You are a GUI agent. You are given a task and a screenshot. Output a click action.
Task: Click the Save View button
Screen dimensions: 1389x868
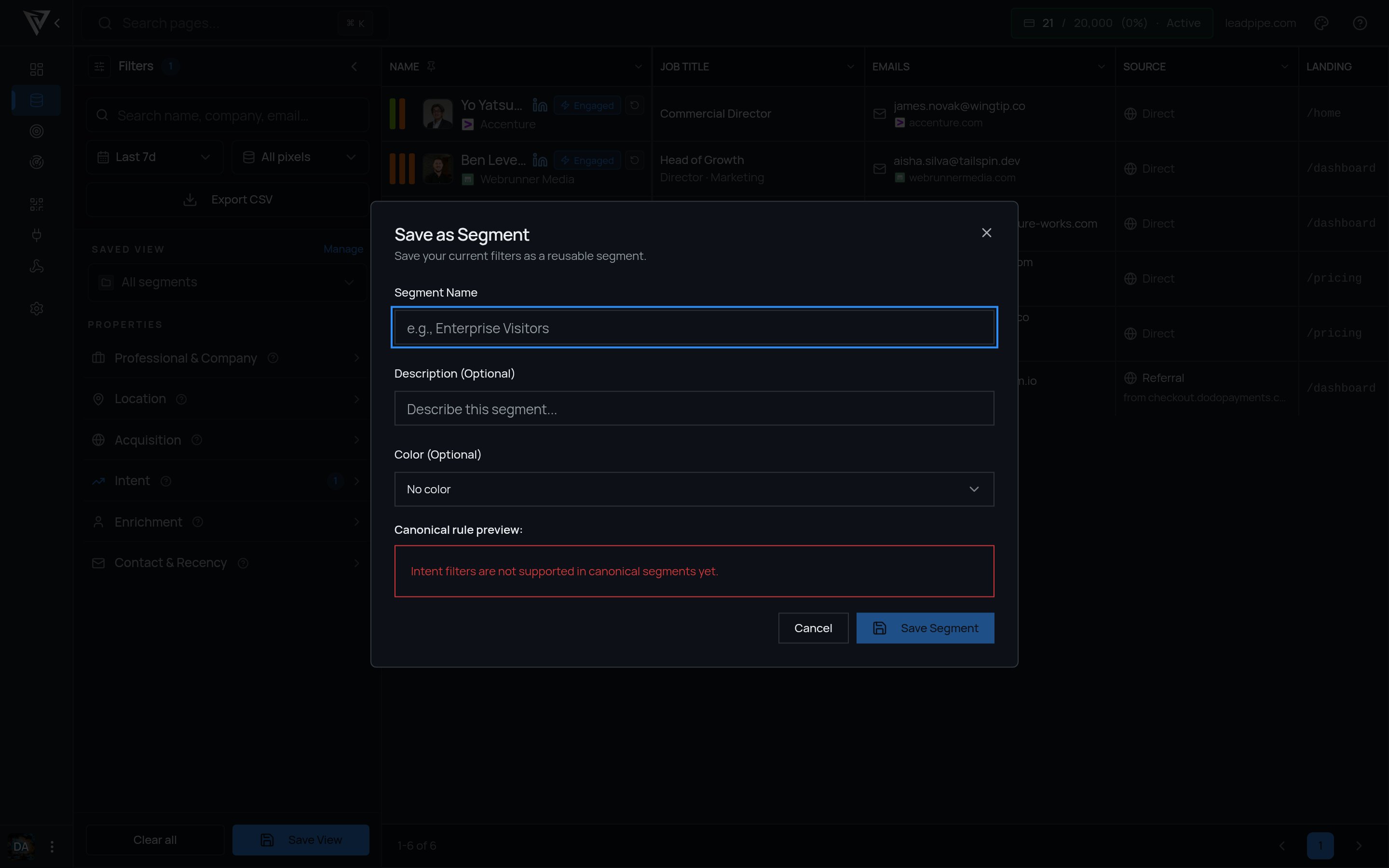301,840
